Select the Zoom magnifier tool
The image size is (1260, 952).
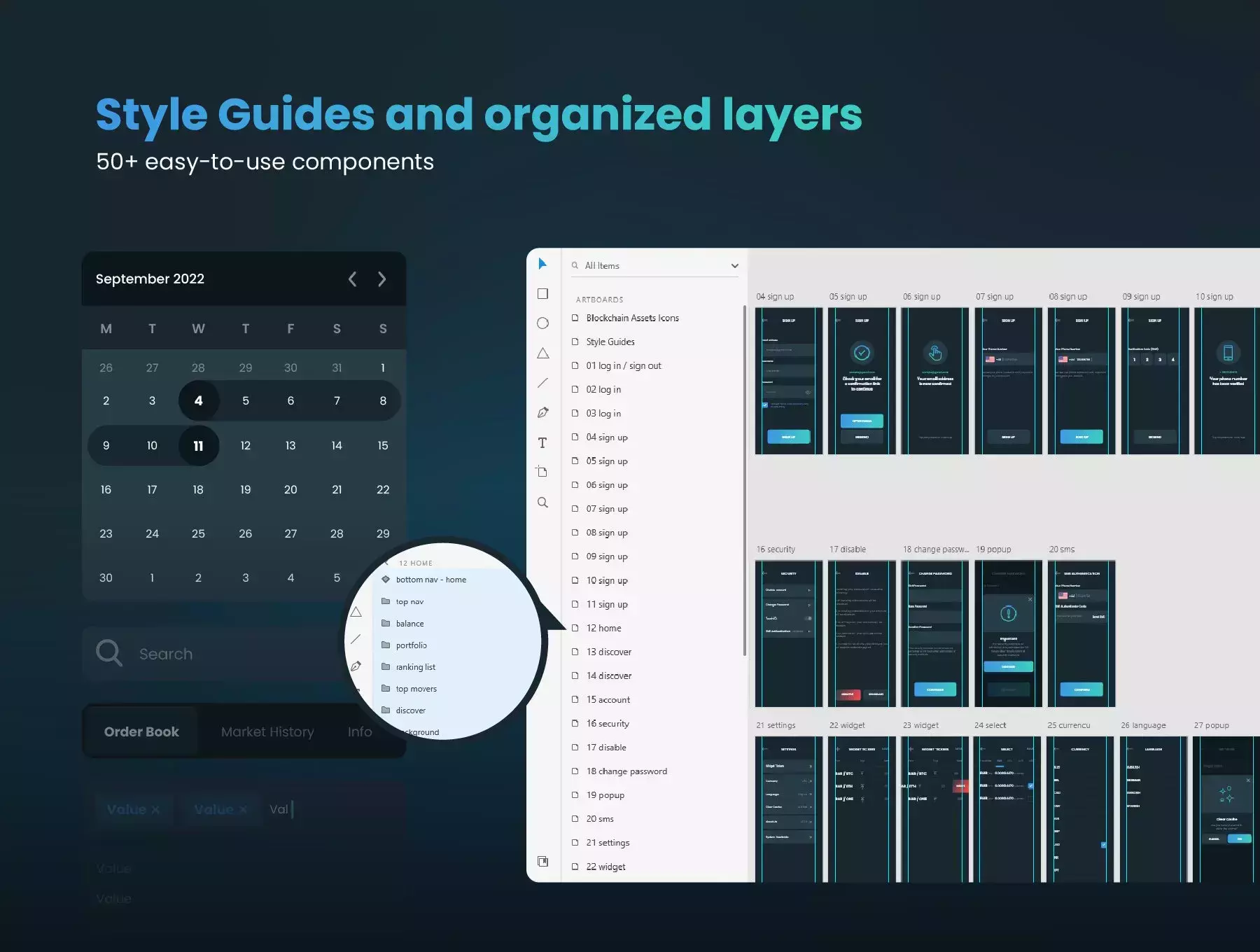pyautogui.click(x=542, y=503)
